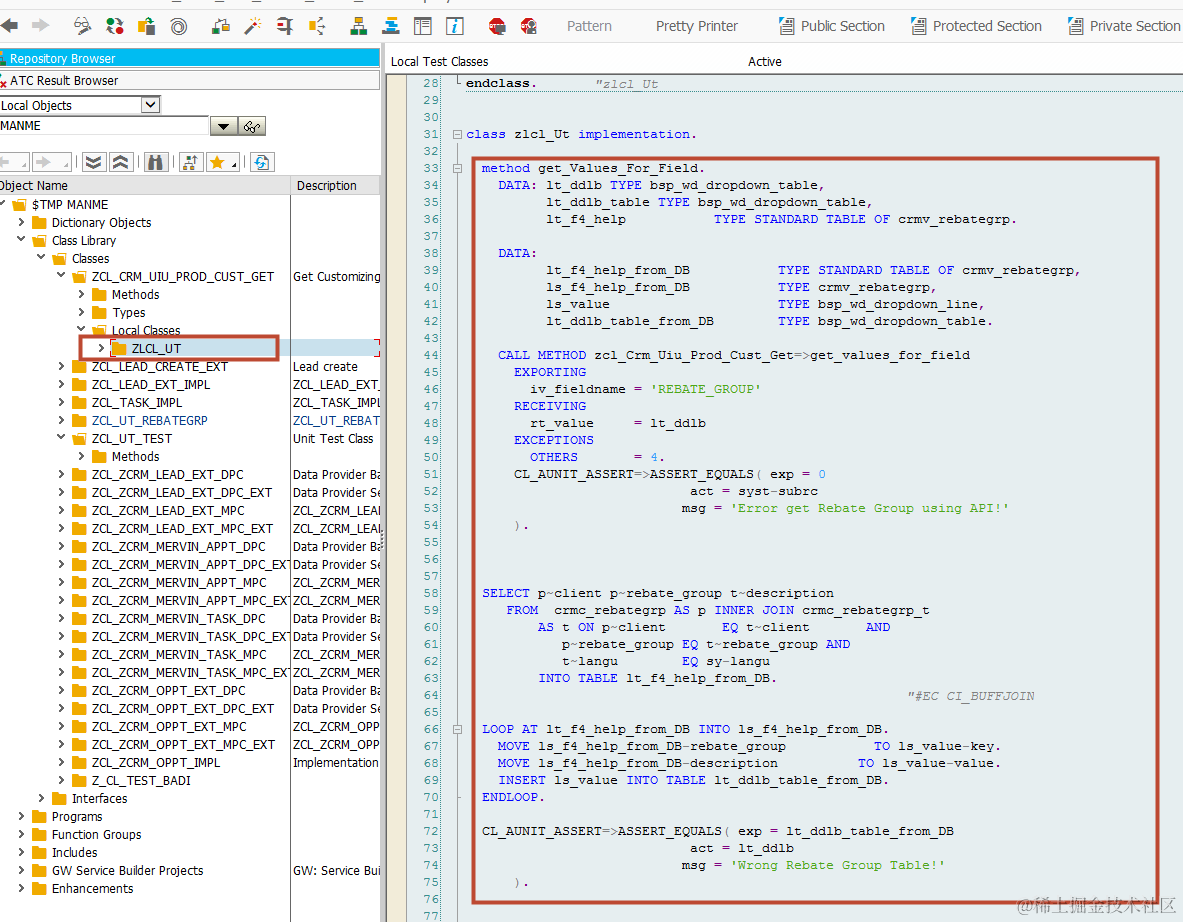1183x922 pixels.
Task: Click the grey forward arrow in top toolbar
Action: [x=40, y=26]
